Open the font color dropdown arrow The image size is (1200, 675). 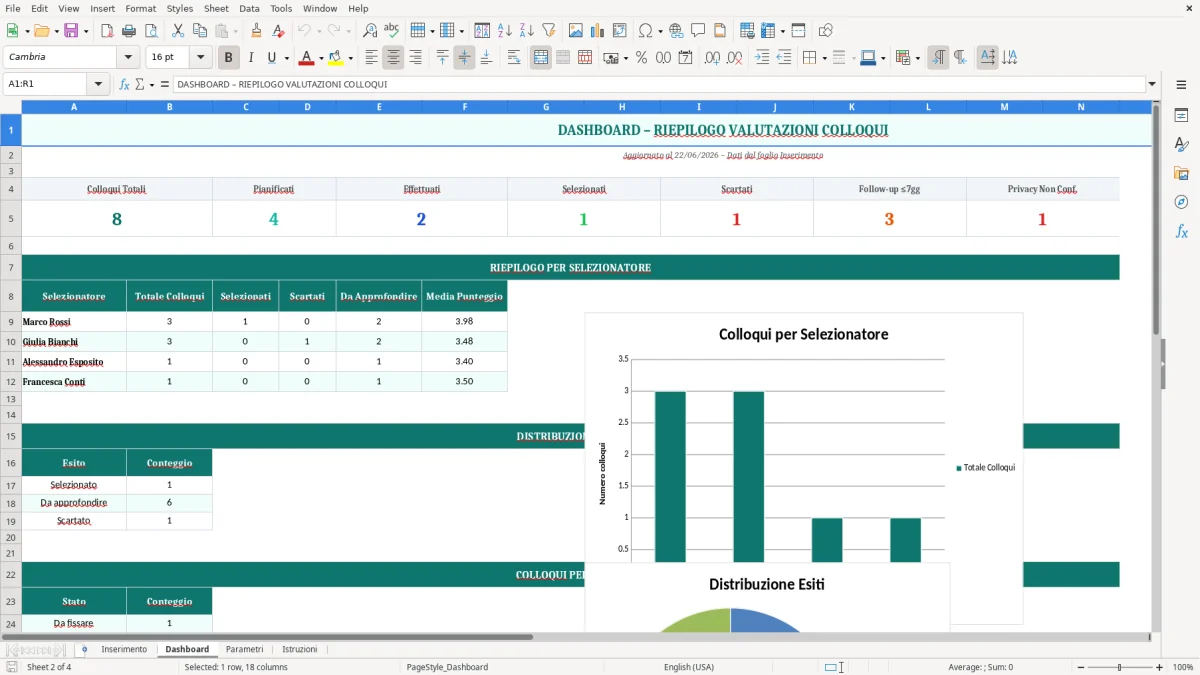click(x=320, y=58)
